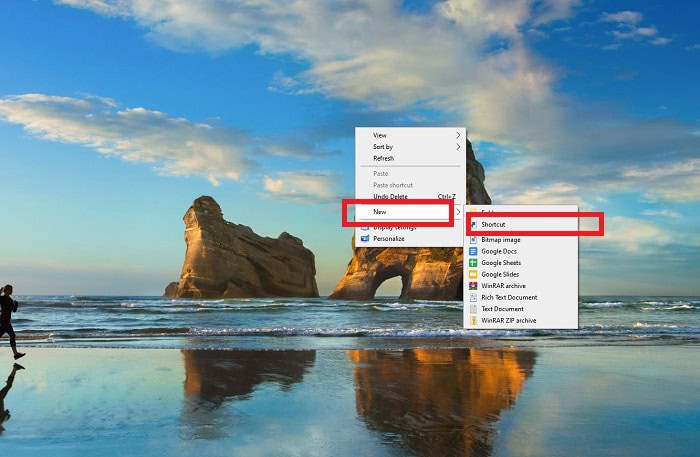700x457 pixels.
Task: Click the WinRAR ZIP archive icon
Action: [474, 320]
